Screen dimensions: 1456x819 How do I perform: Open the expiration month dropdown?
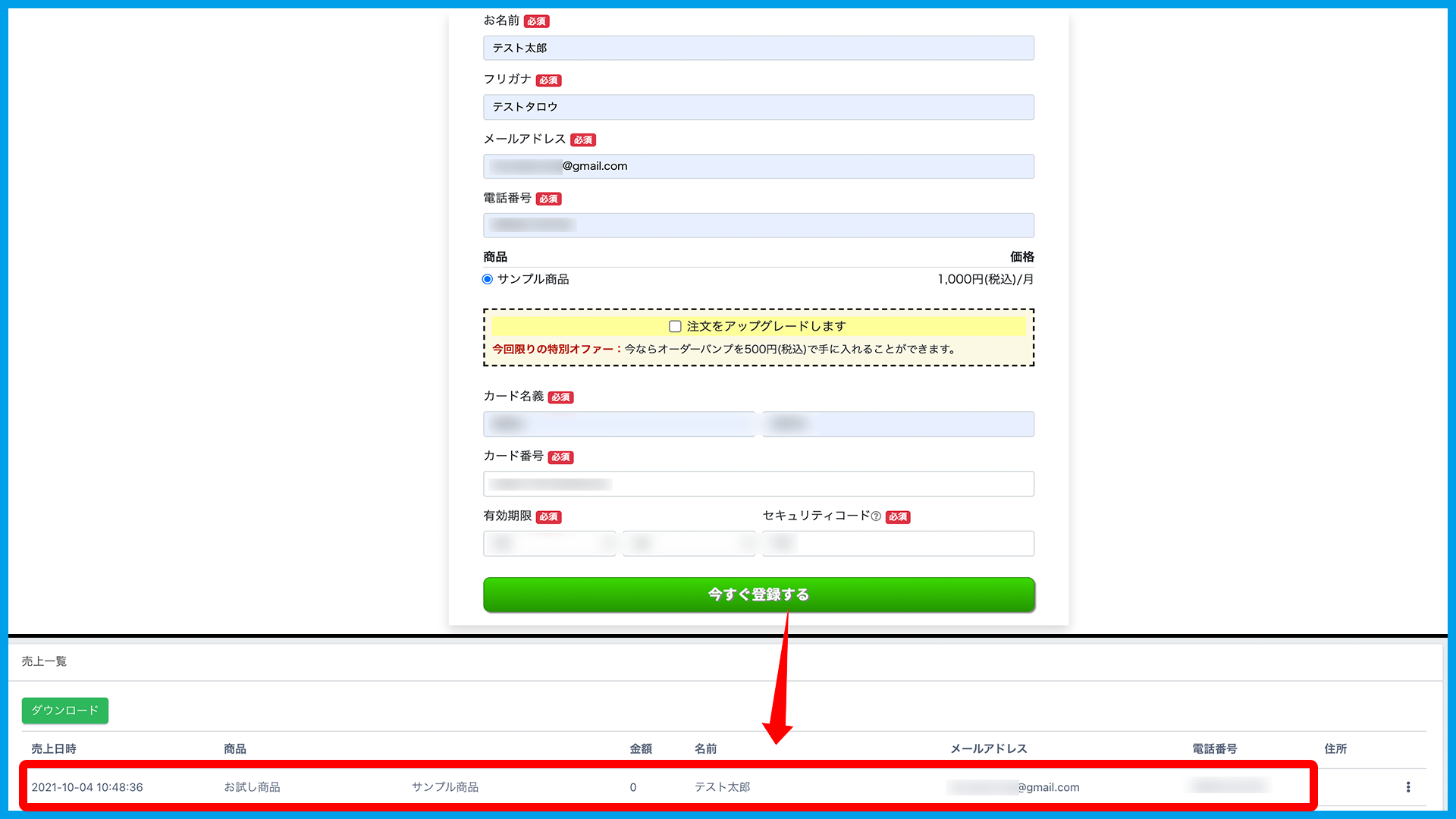(550, 543)
